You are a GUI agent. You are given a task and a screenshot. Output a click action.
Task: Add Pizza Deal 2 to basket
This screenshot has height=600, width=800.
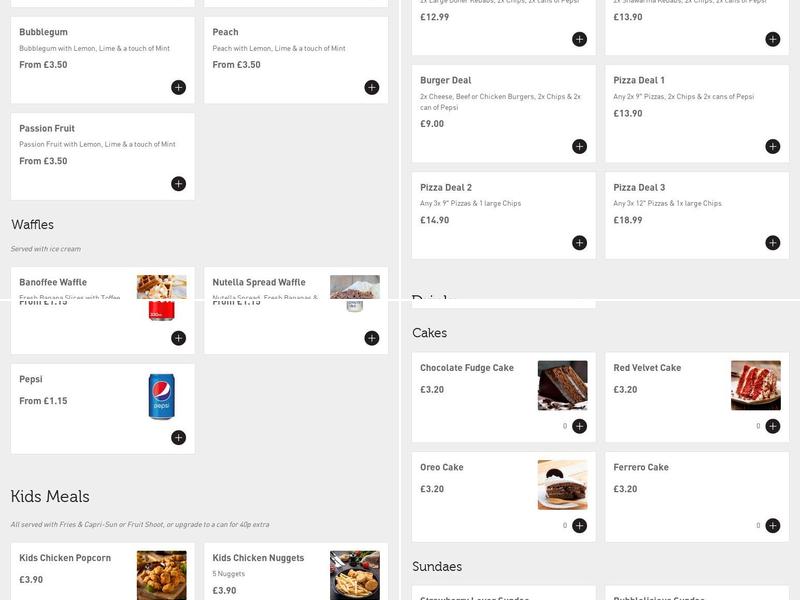pos(579,243)
